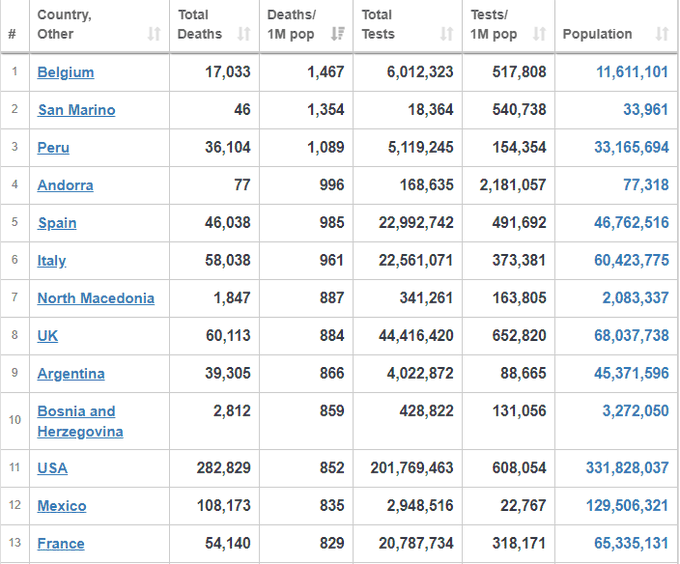Click Spain population 46,762,516 link
This screenshot has height=564, width=680.
[631, 223]
